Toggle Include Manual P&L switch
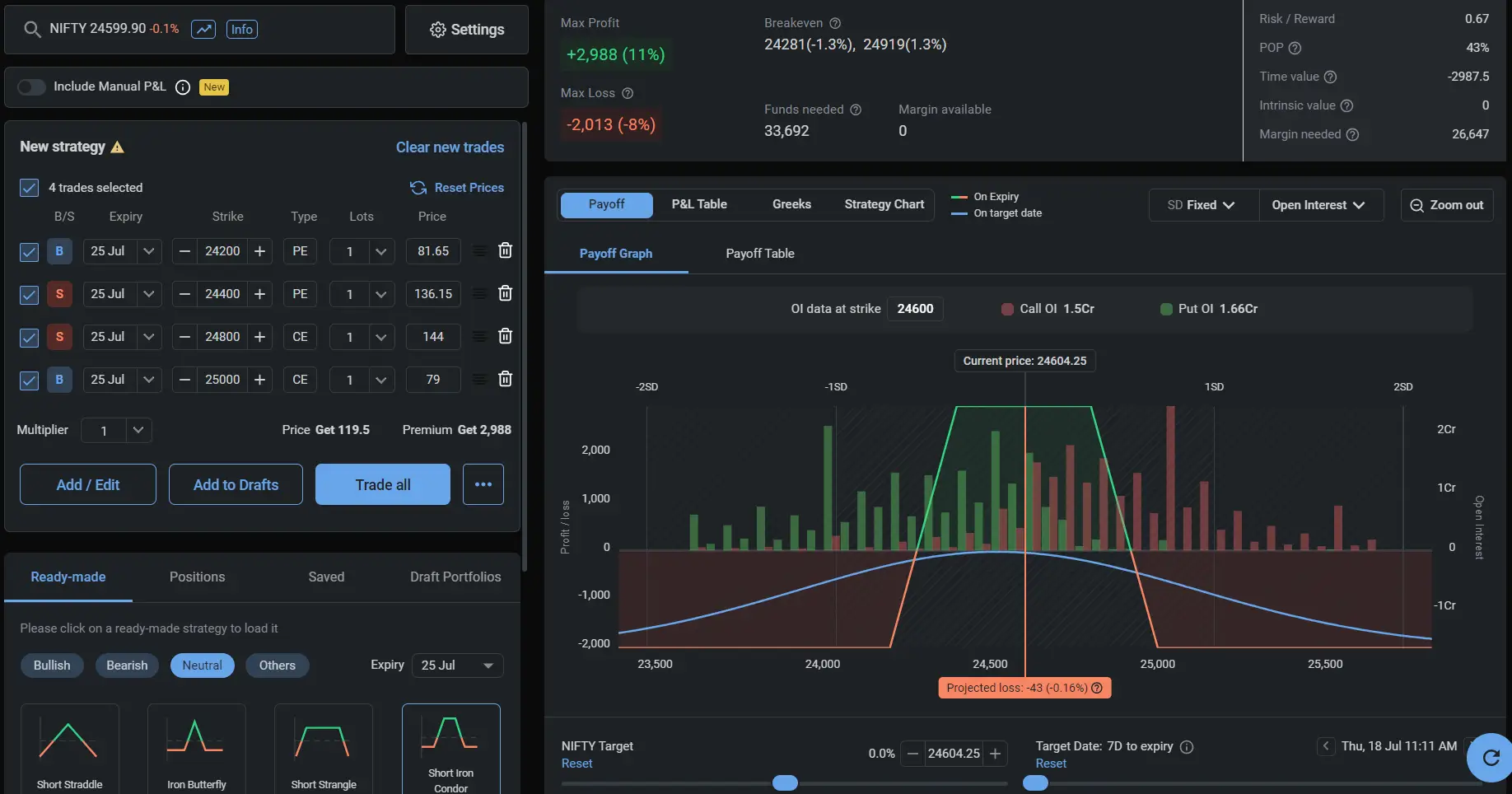1512x794 pixels. tap(31, 87)
